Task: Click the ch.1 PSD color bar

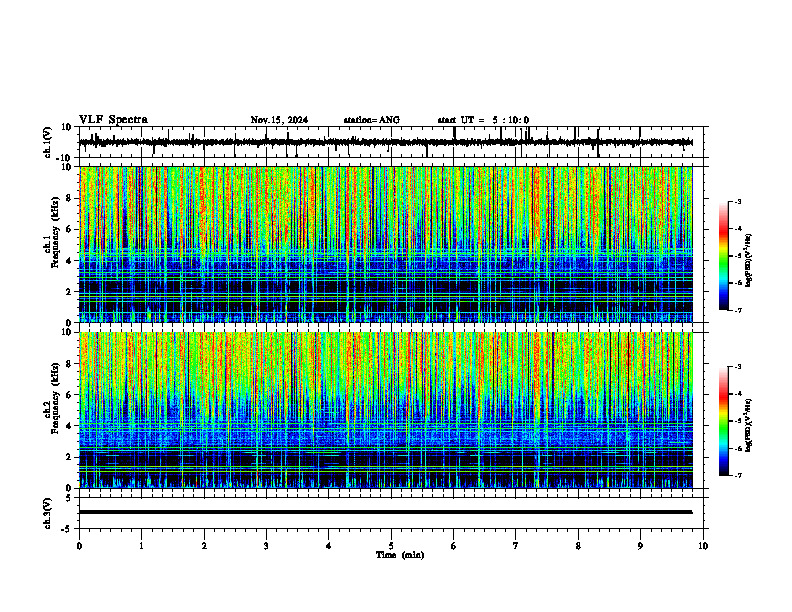Action: coord(723,256)
